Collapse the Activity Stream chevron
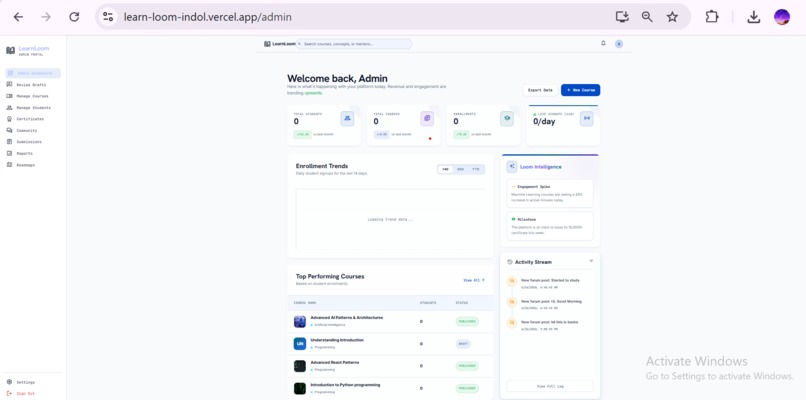 [x=591, y=261]
